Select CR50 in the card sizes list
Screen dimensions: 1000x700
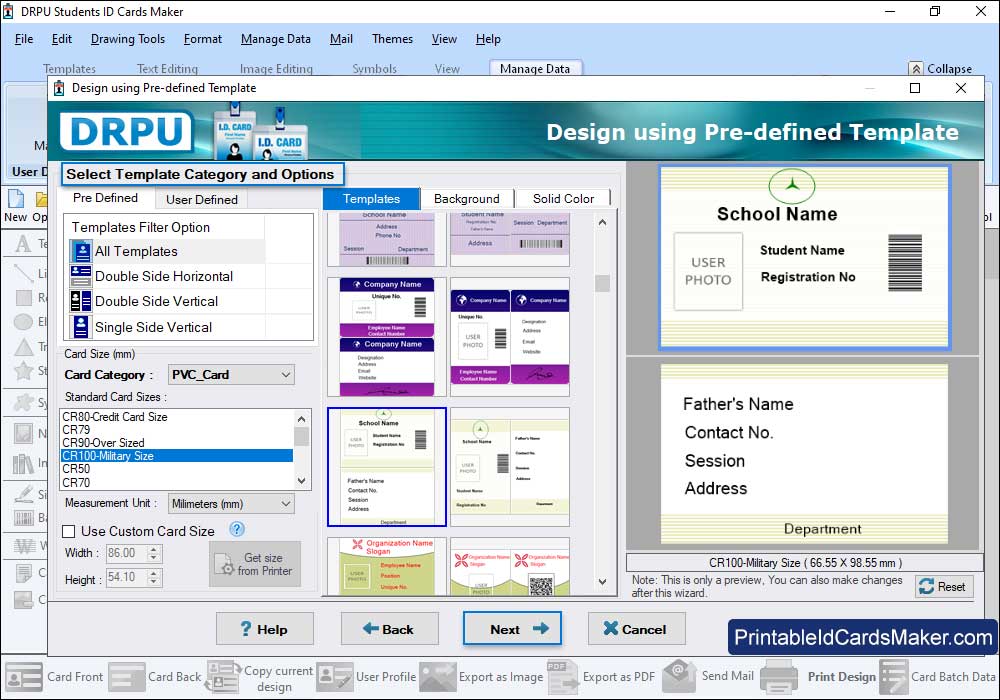pos(177,469)
